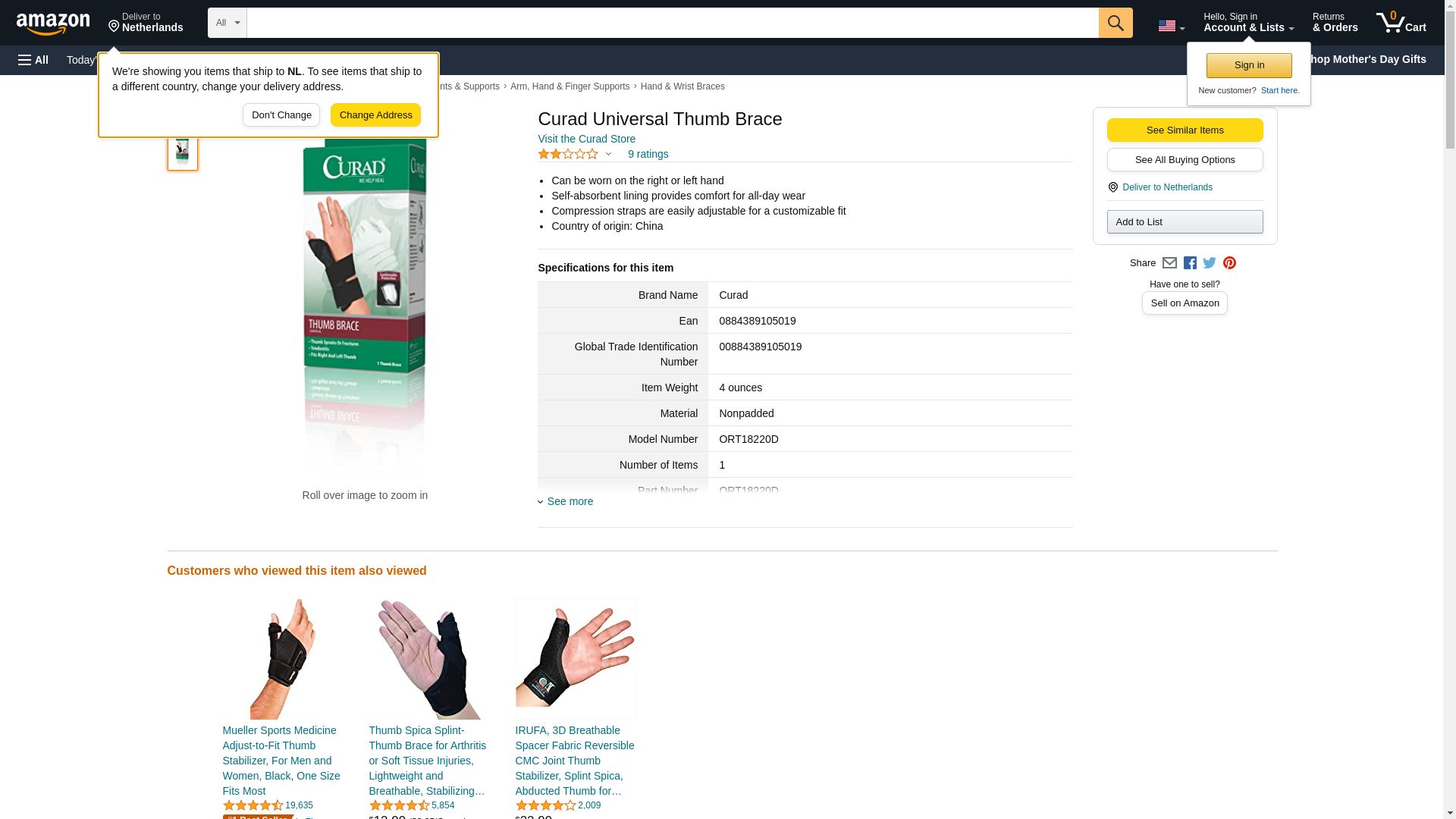This screenshot has height=819, width=1456.
Task: Focus the Amazon search input field
Action: [673, 23]
